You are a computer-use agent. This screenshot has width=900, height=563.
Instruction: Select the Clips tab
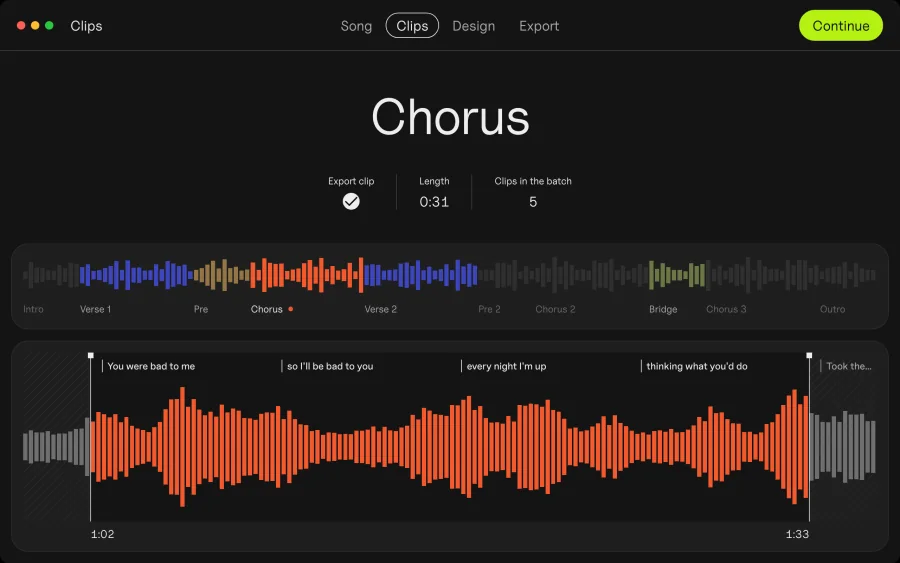[412, 26]
